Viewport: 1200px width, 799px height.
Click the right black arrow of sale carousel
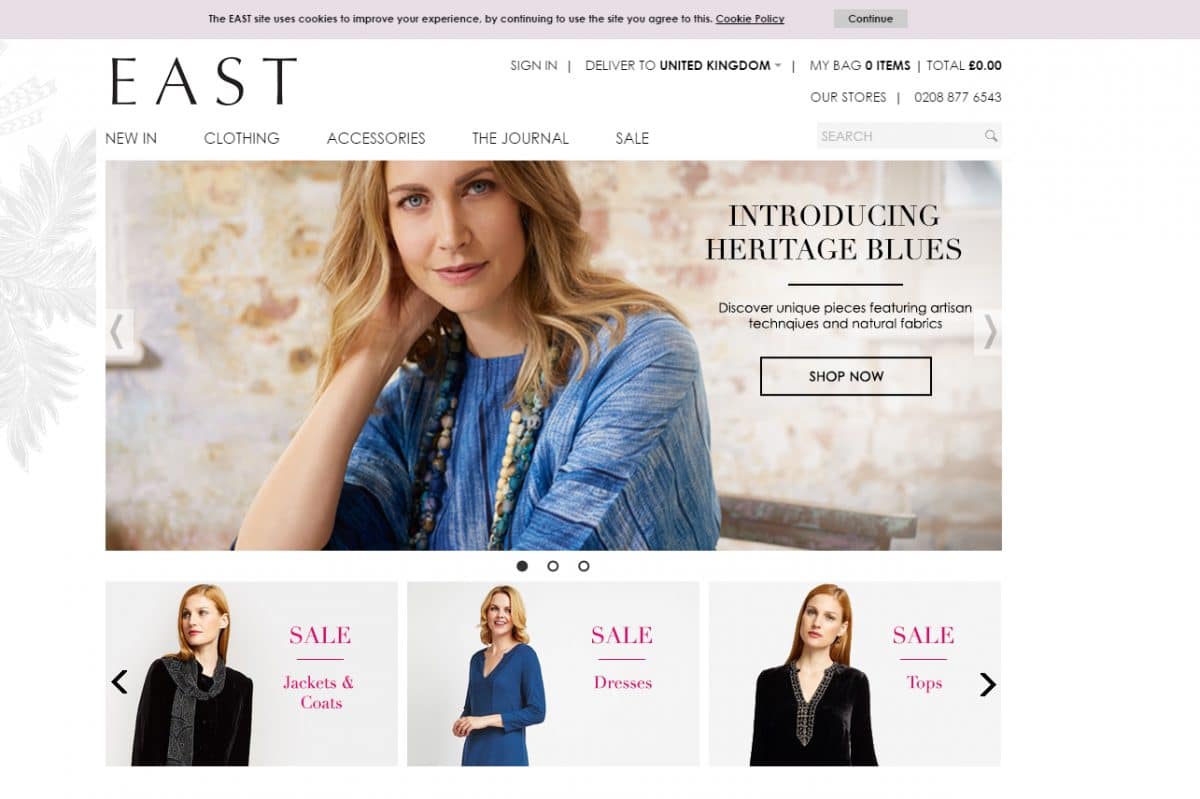coord(987,684)
